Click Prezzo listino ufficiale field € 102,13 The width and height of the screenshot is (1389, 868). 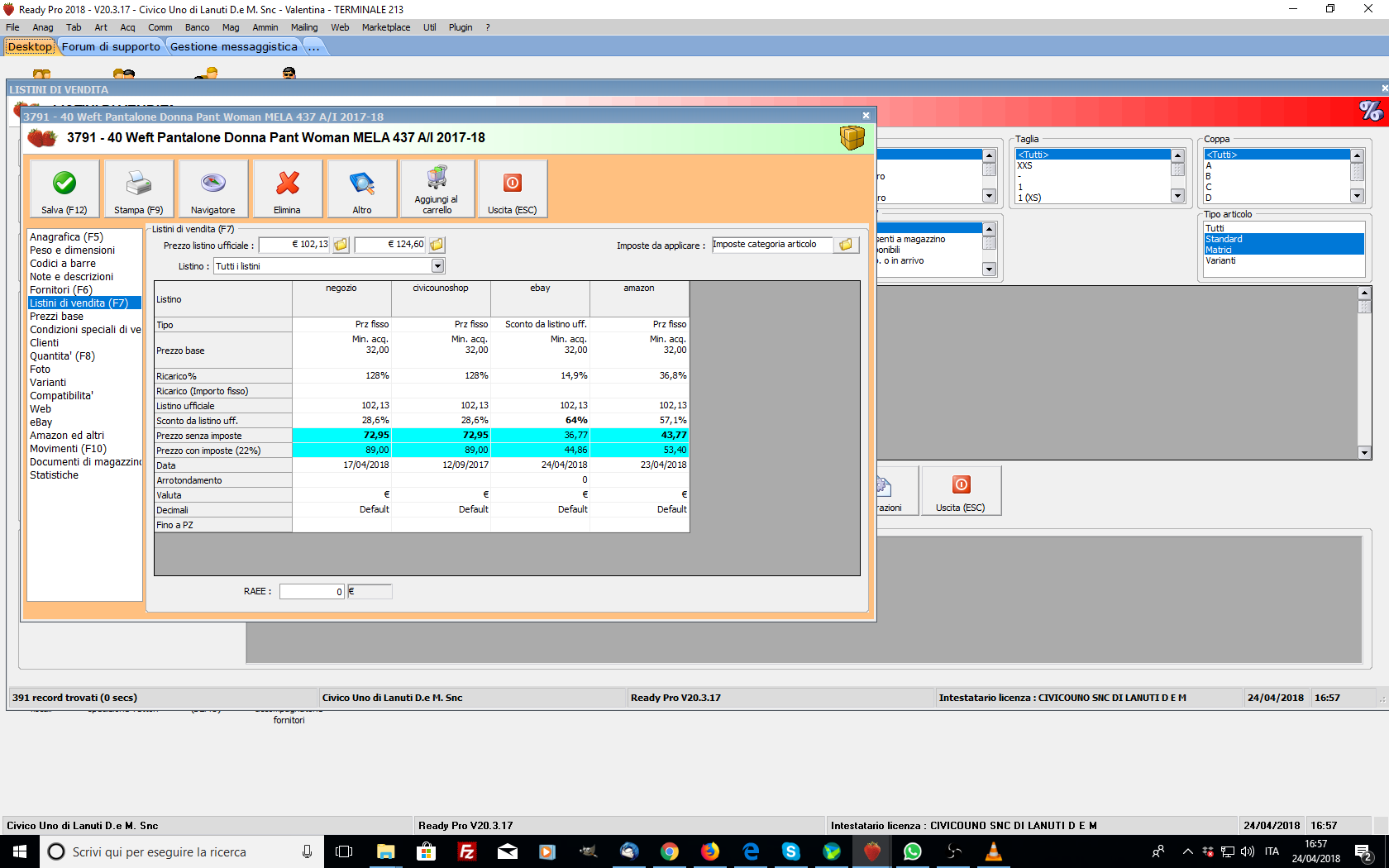click(294, 245)
